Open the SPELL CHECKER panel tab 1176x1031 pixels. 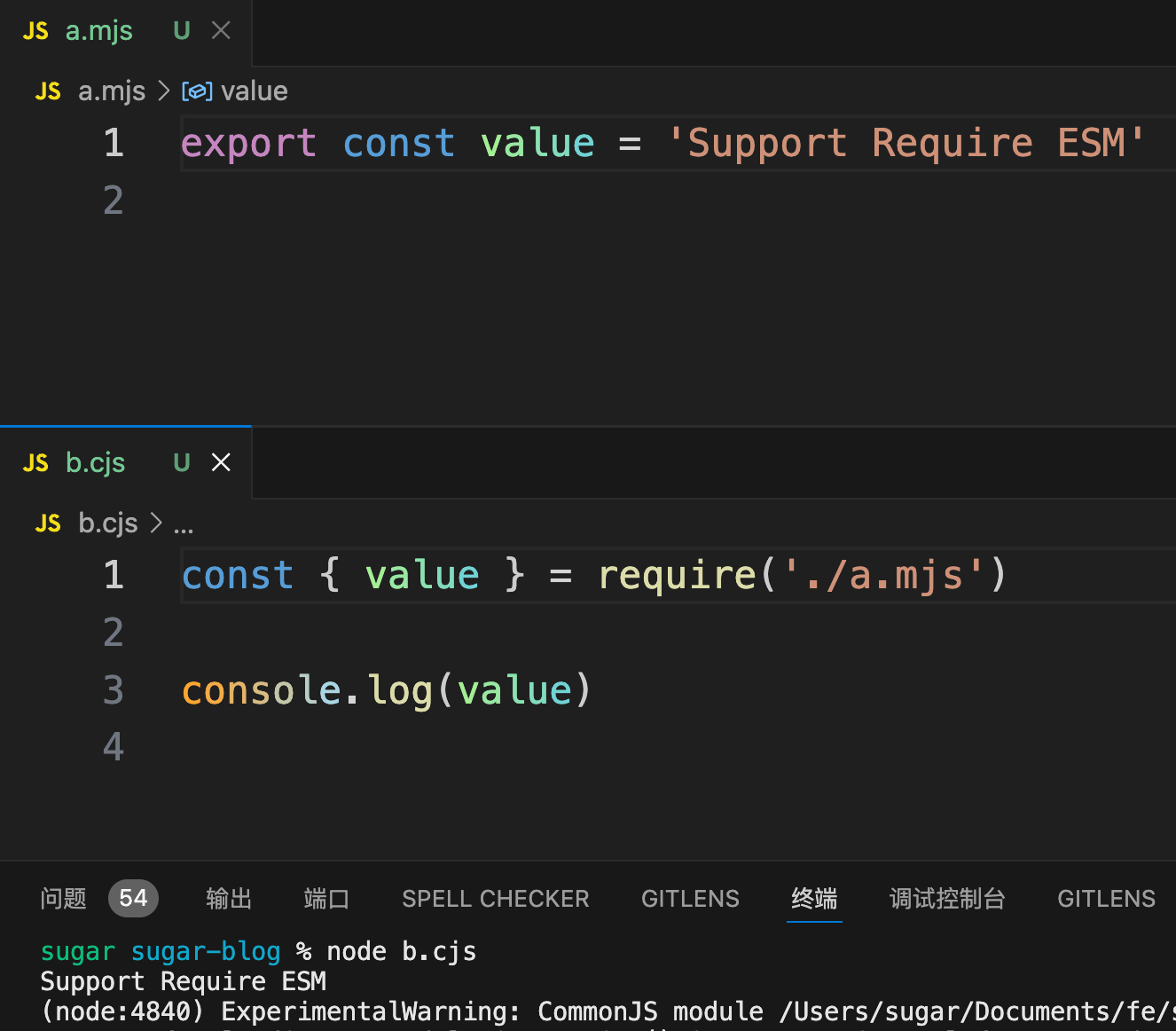(x=495, y=899)
